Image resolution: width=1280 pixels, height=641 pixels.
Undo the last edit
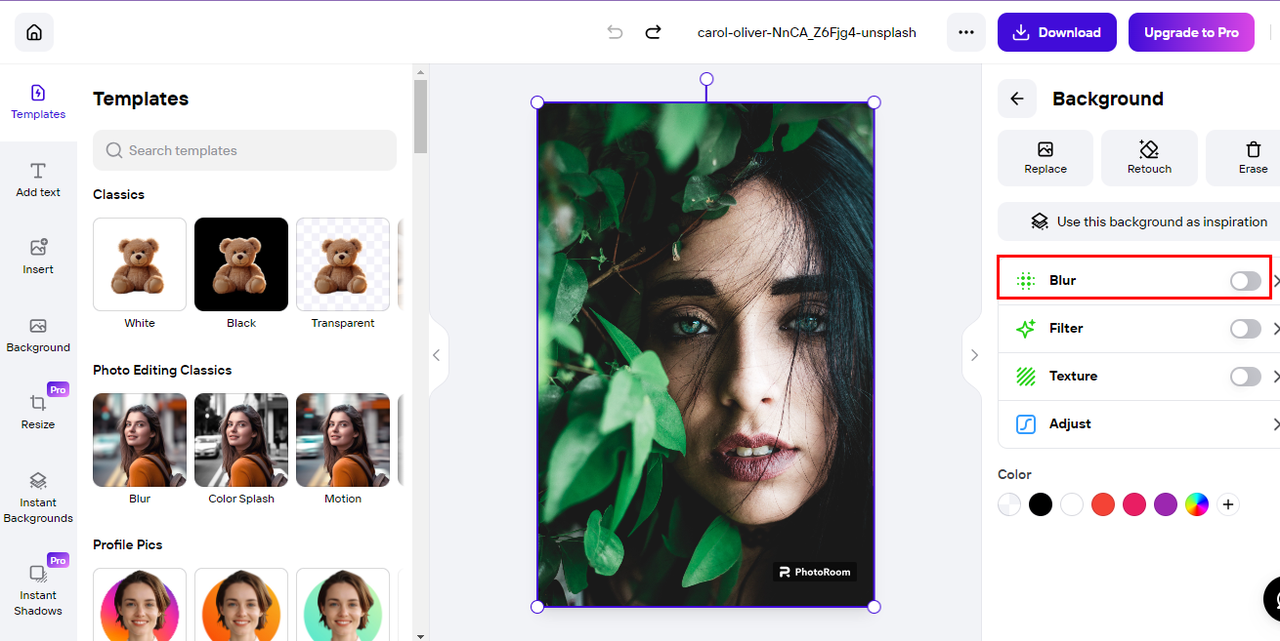(615, 32)
